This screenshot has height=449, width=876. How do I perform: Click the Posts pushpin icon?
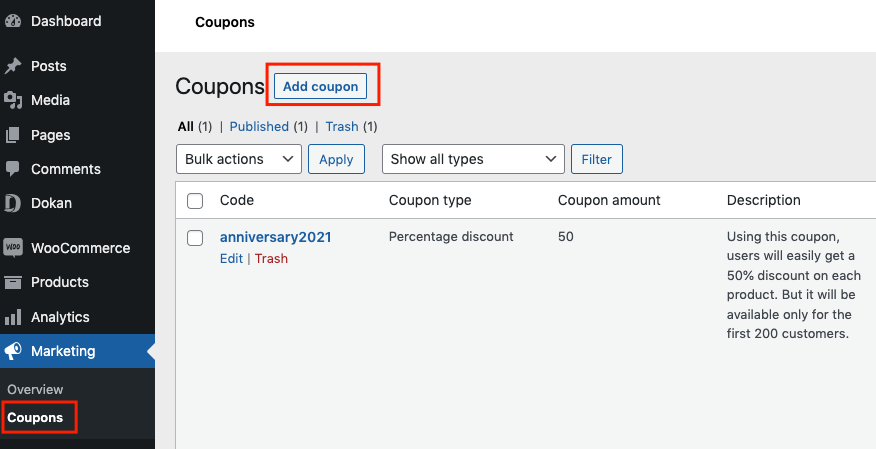pyautogui.click(x=13, y=66)
